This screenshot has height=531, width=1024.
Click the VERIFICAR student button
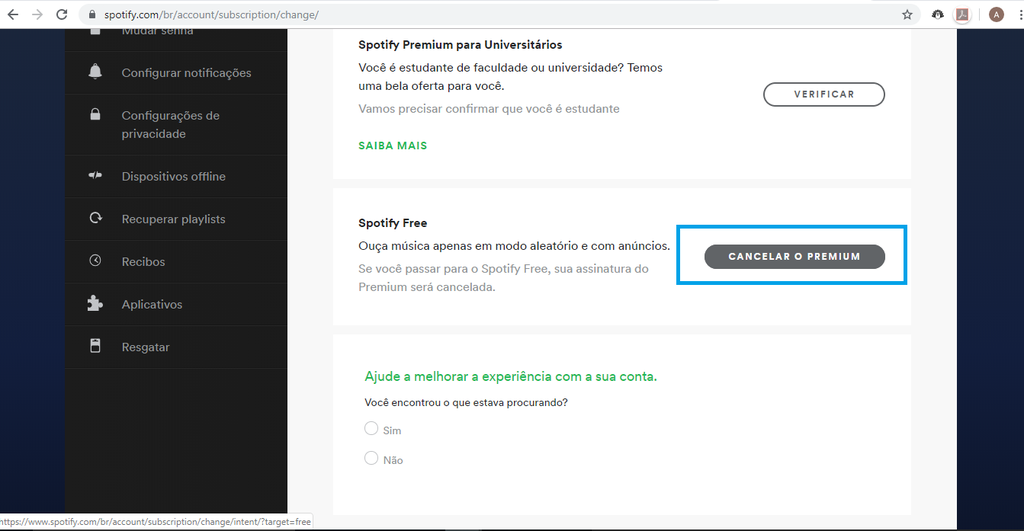824,94
